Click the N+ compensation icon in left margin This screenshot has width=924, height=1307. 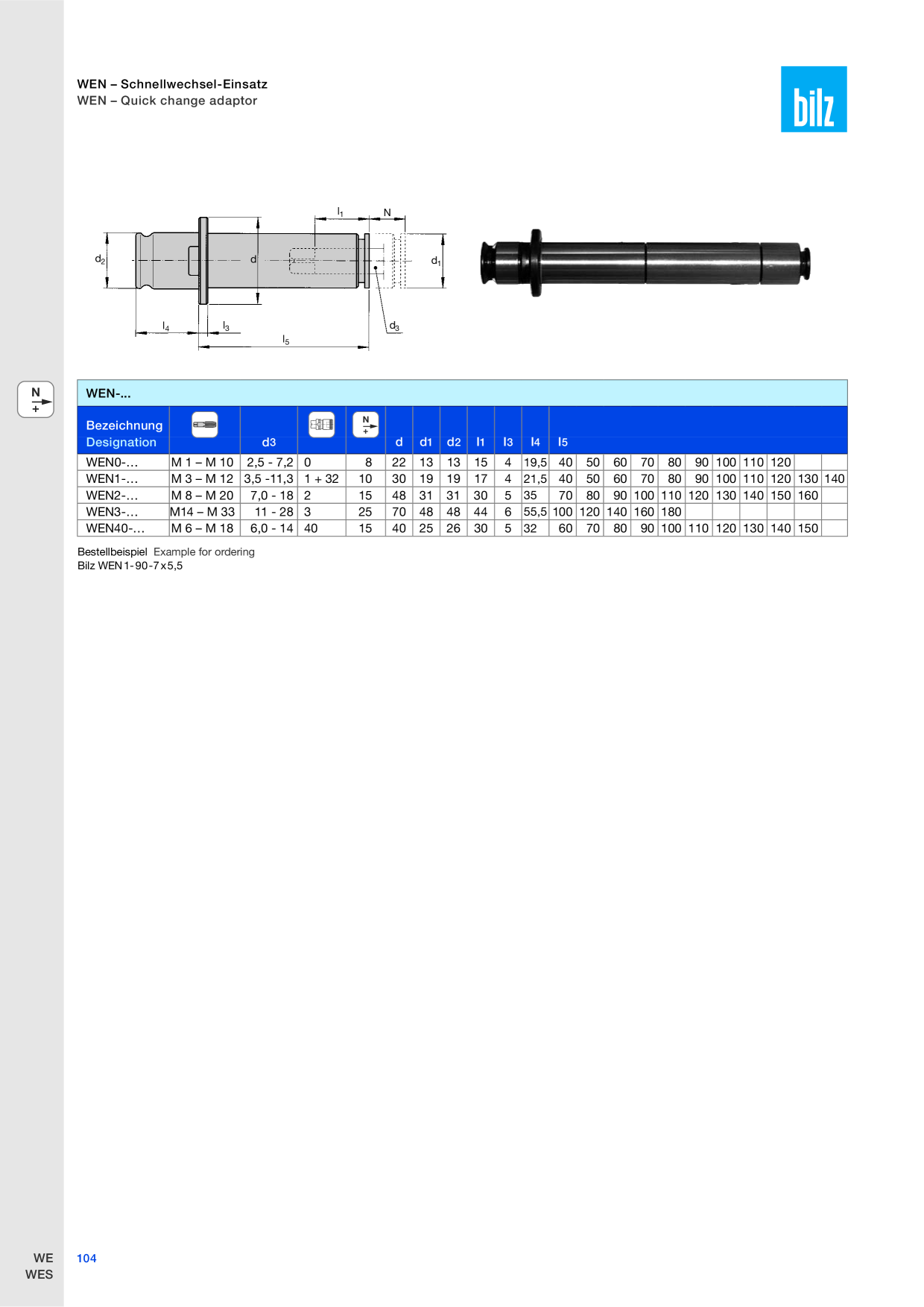coord(36,399)
